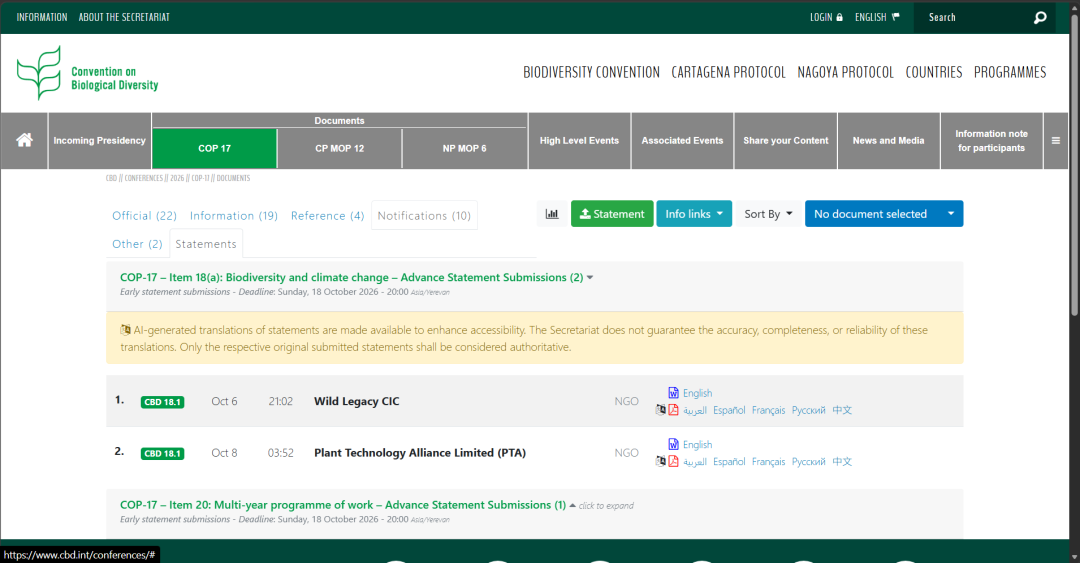
Task: Open NAGOYA PROTOCOL in the main navigation
Action: [x=845, y=72]
